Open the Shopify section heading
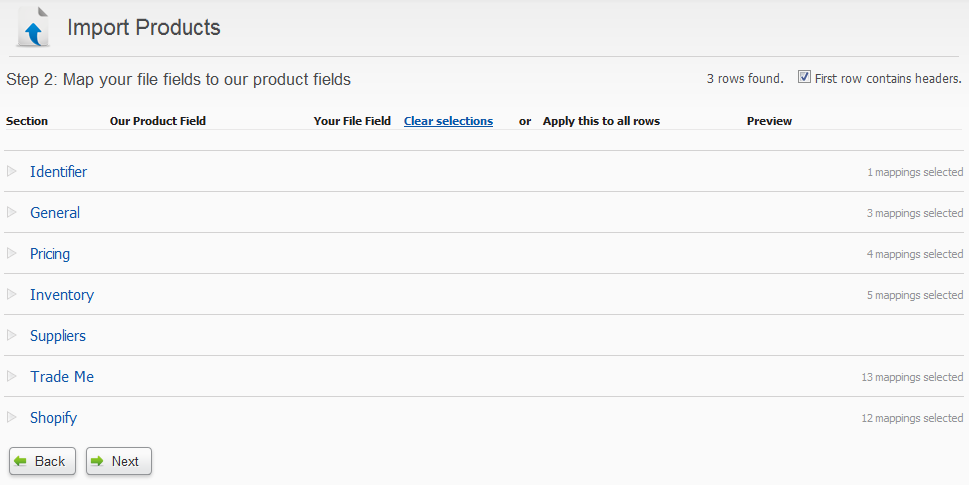Image resolution: width=969 pixels, height=485 pixels. tap(54, 418)
